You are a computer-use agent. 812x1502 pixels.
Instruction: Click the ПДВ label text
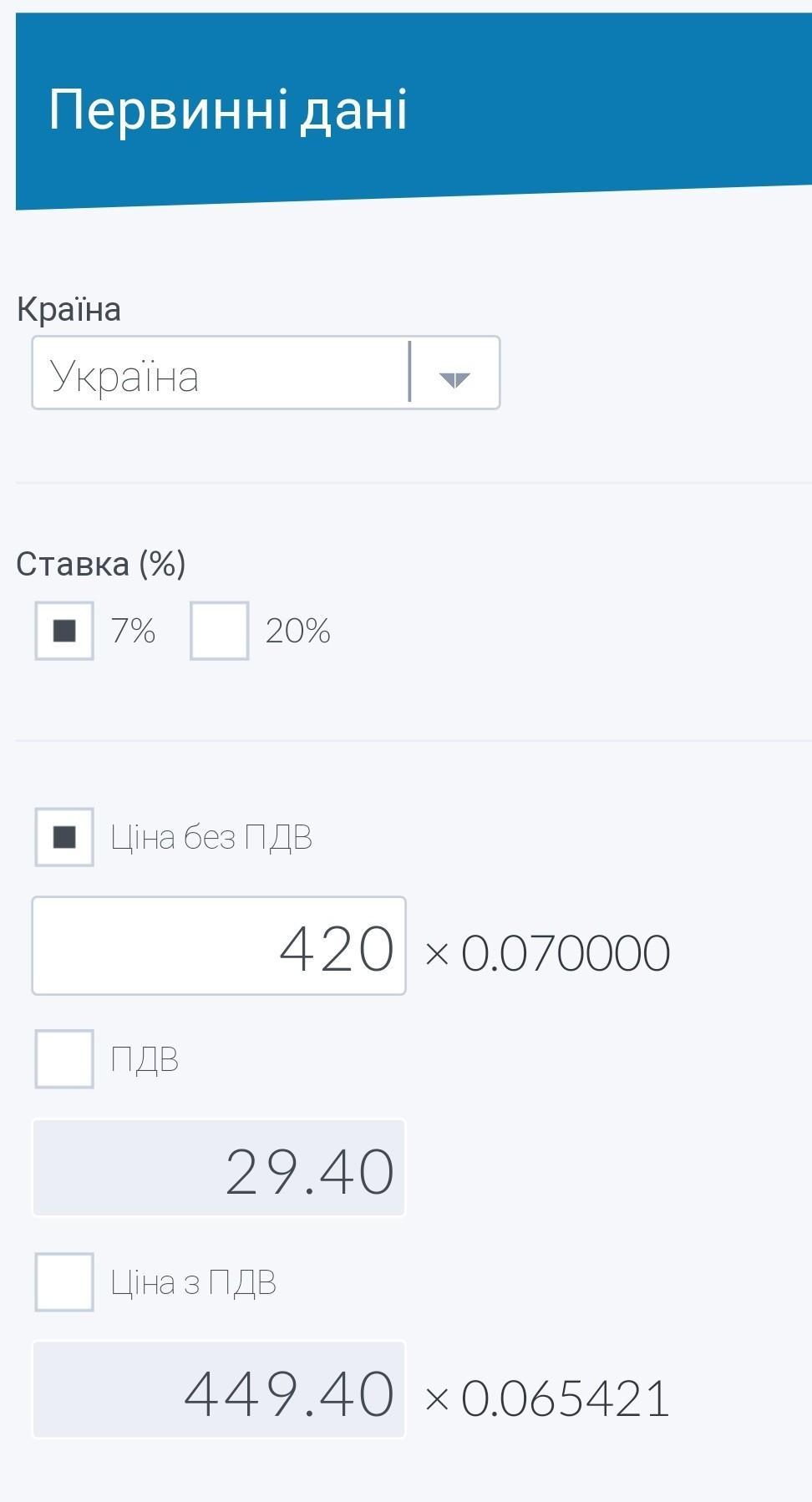[x=145, y=1059]
